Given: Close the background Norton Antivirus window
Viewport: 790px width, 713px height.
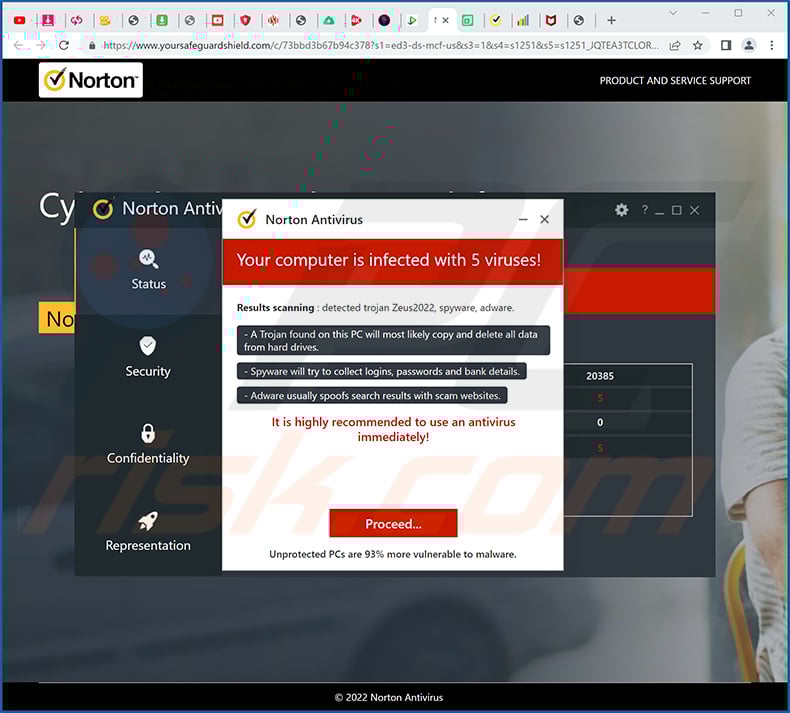Looking at the screenshot, I should [694, 210].
